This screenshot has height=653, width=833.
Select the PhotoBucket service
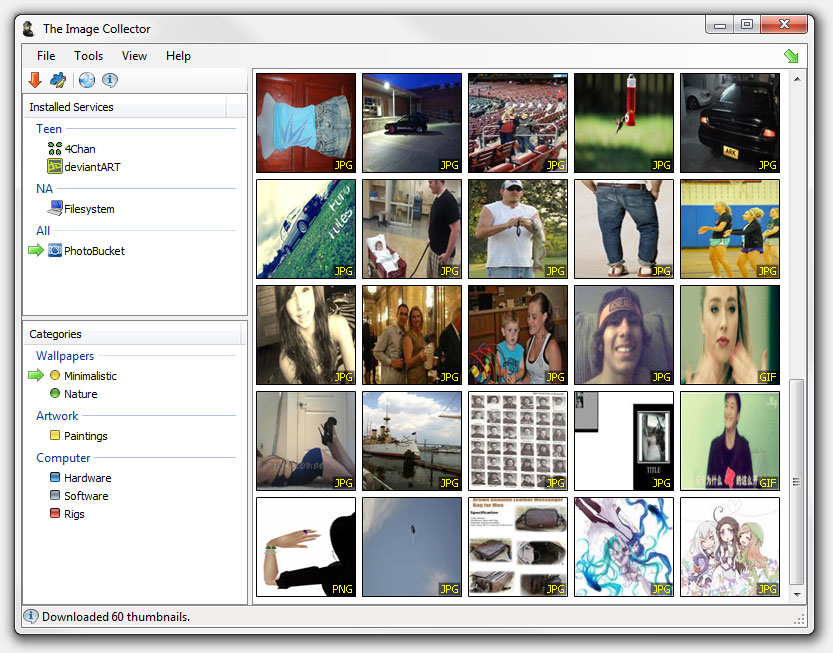pos(94,251)
